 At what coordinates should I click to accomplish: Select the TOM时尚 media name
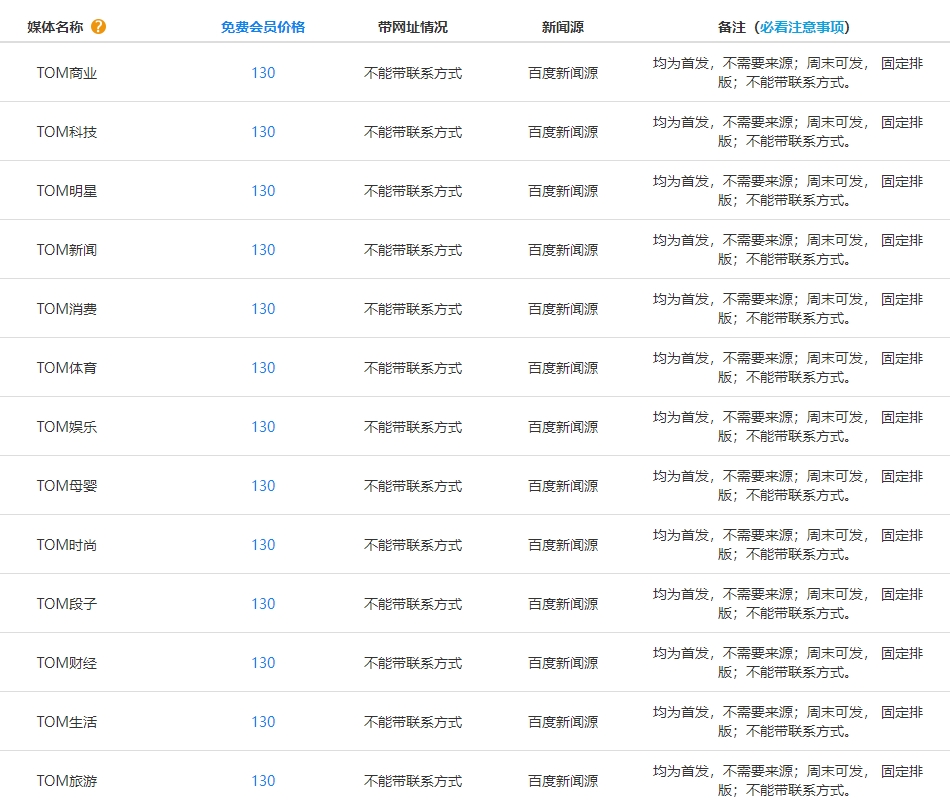coord(67,545)
